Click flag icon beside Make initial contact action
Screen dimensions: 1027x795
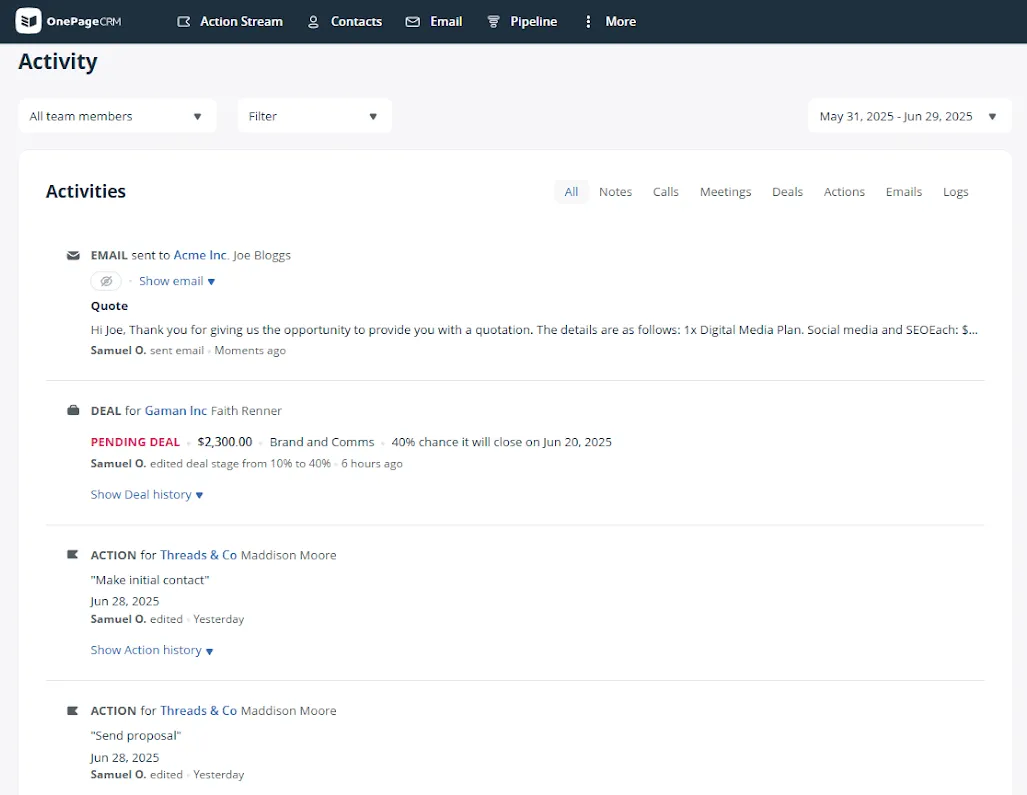coord(73,555)
